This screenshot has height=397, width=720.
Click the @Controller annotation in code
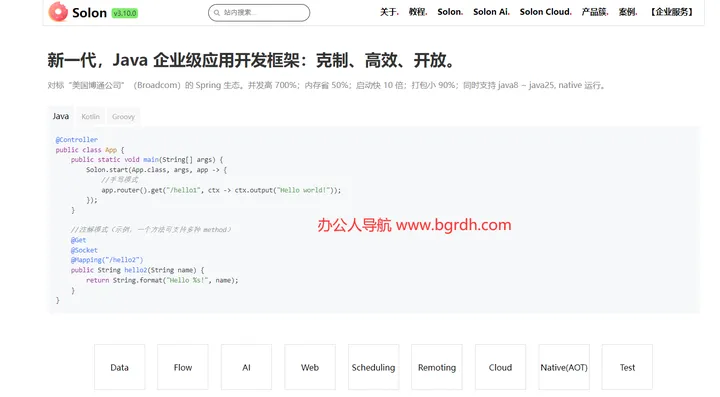pyautogui.click(x=77, y=140)
